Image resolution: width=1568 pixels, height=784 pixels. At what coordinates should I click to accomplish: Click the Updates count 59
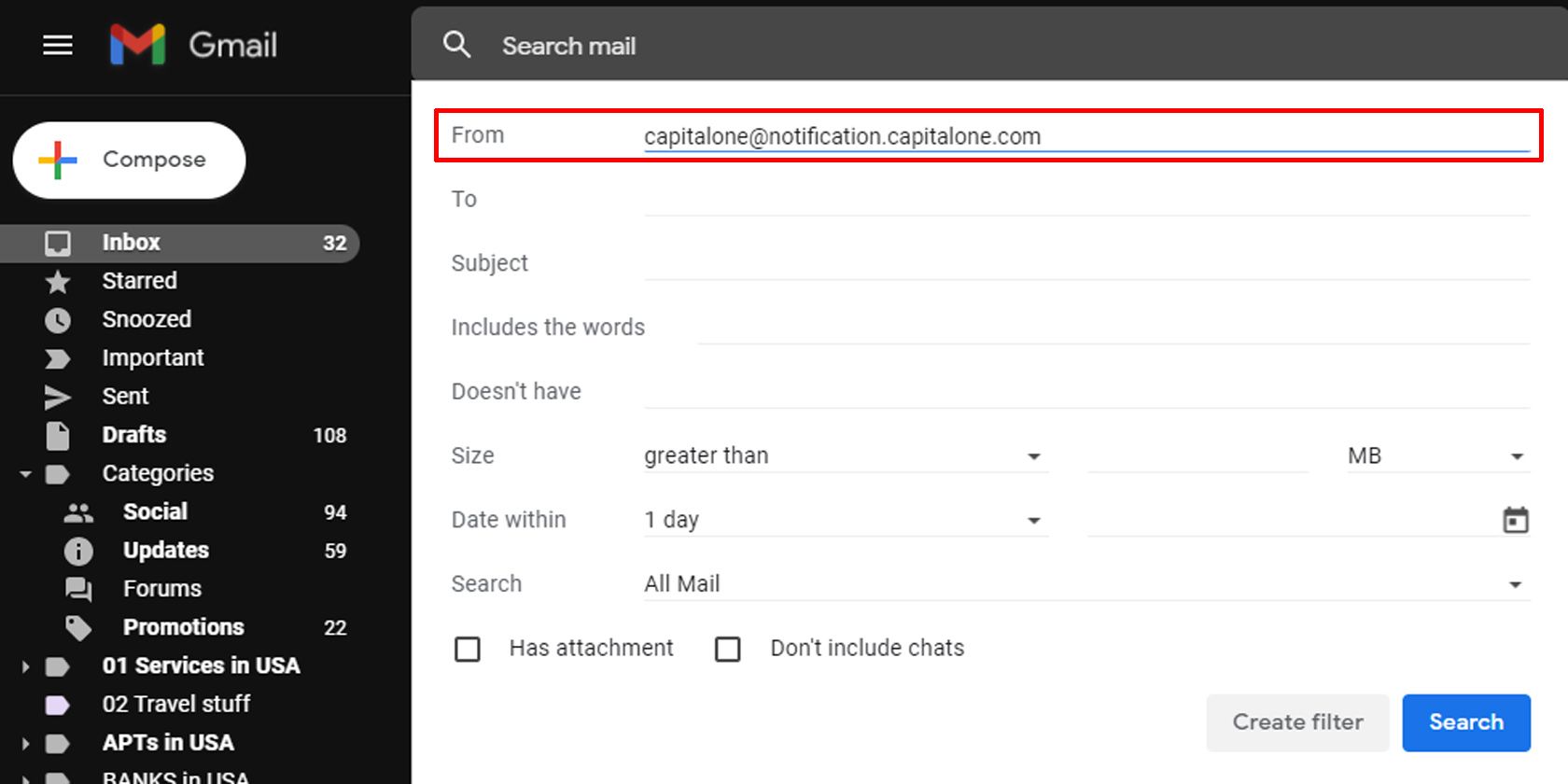point(335,552)
